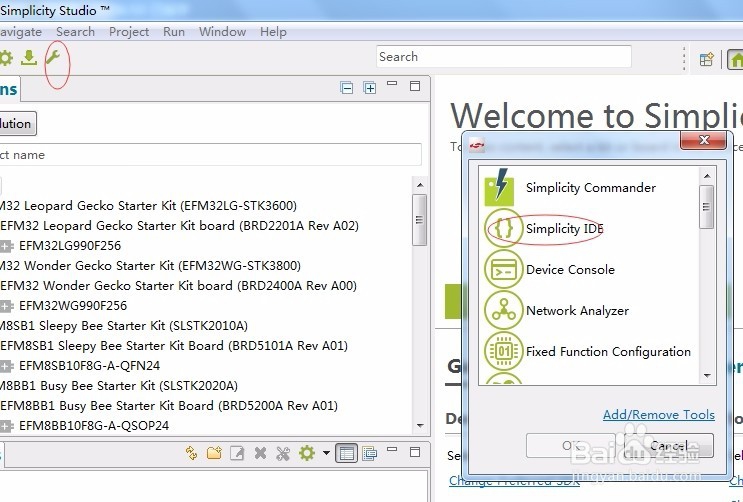Click the new folder icon in lower panel
Viewport: 743px width, 502px height.
click(214, 453)
